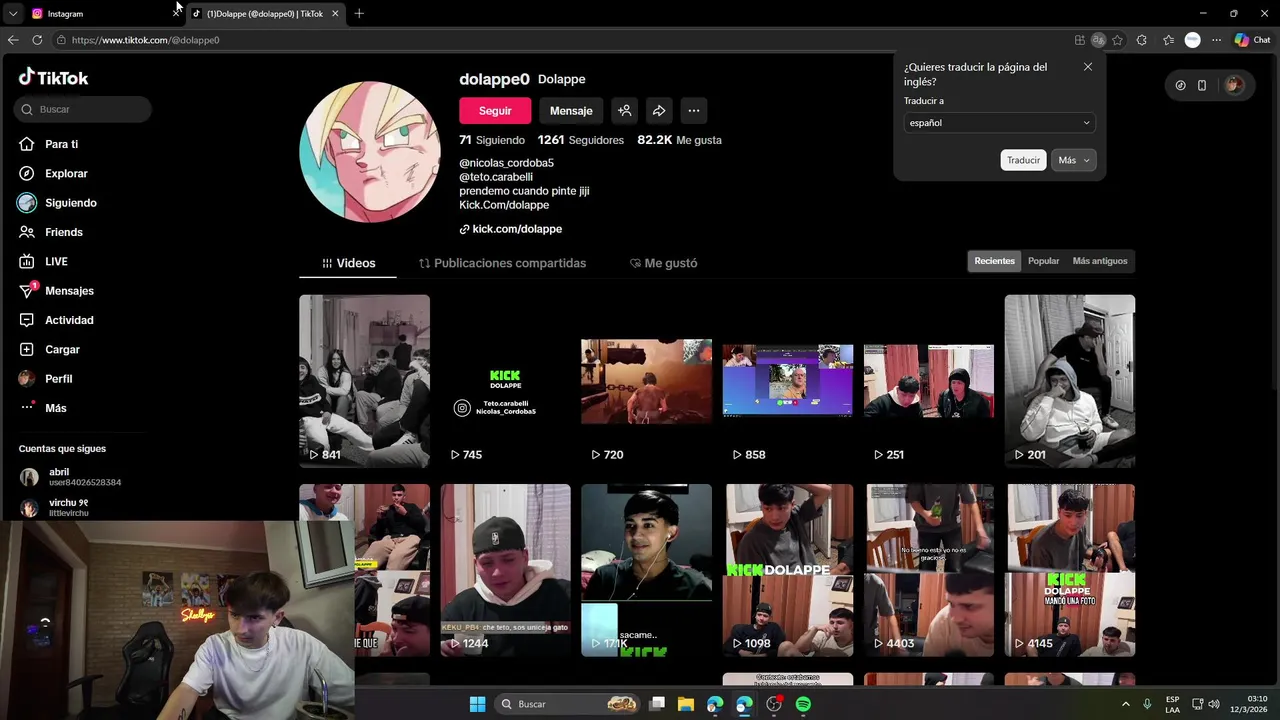Switch to 'Publicaciones compartidas' tab

(502, 263)
